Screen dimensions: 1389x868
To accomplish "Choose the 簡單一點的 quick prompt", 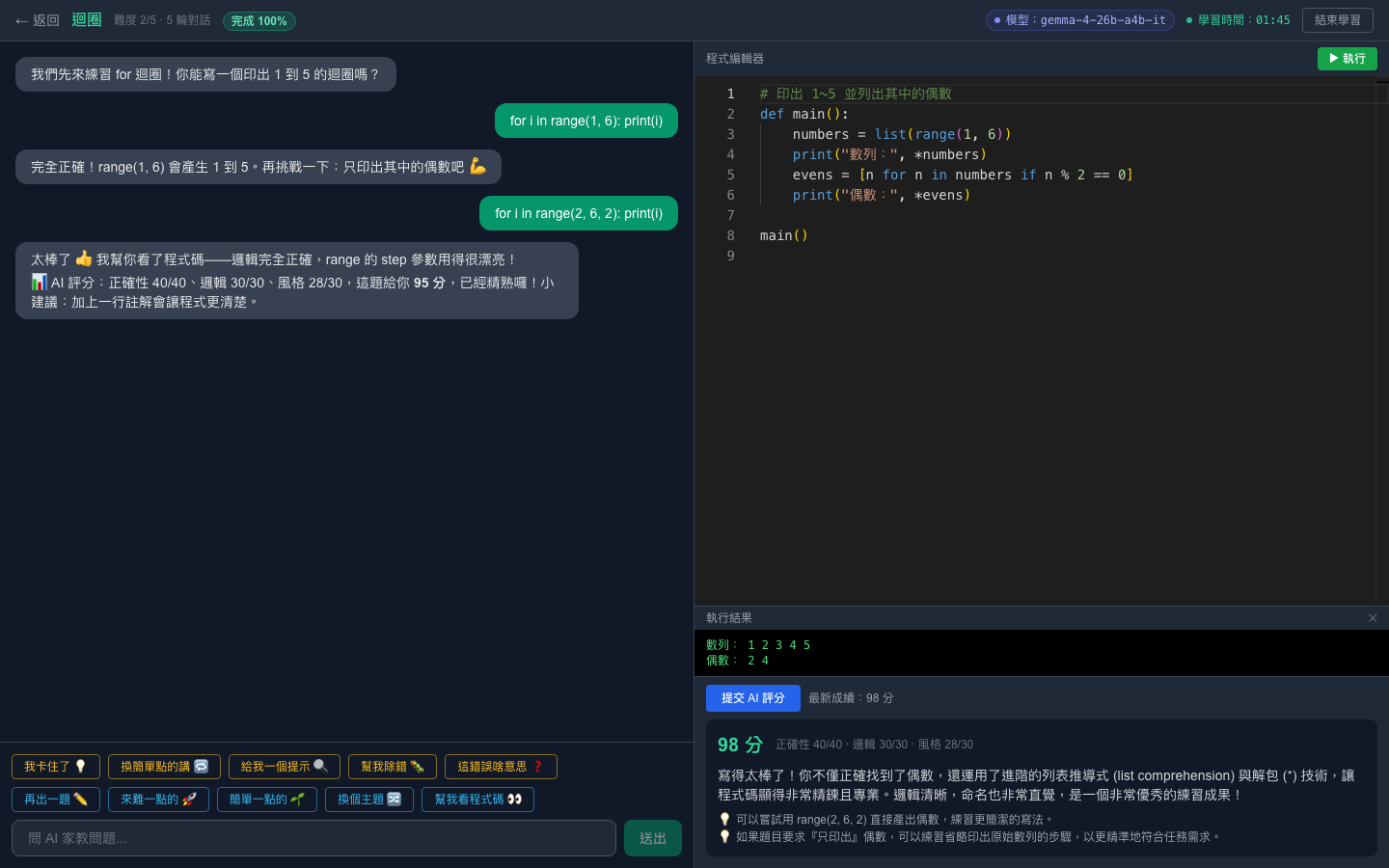I will 267,800.
